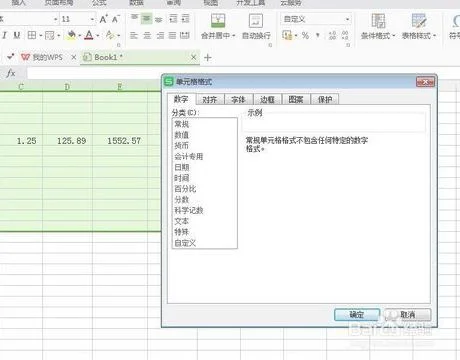Select 百分比 in the category list
Viewport: 460px width, 360px height.
(185, 189)
